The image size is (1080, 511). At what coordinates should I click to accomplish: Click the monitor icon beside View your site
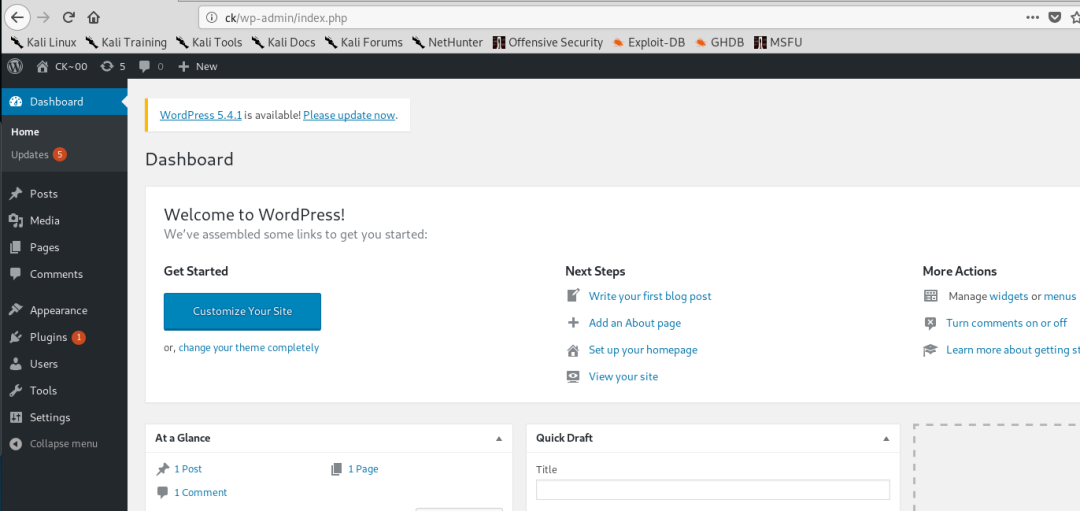coord(573,377)
